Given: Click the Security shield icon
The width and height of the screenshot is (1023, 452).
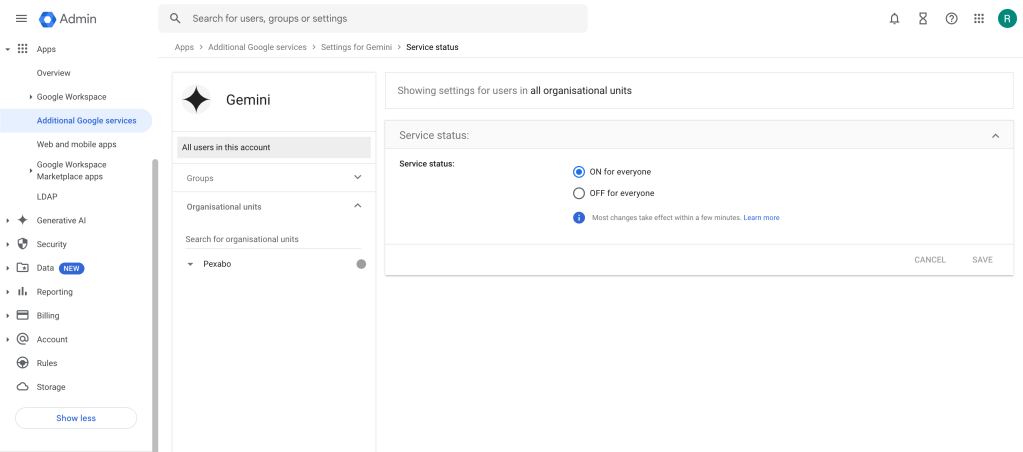Looking at the screenshot, I should [x=23, y=244].
